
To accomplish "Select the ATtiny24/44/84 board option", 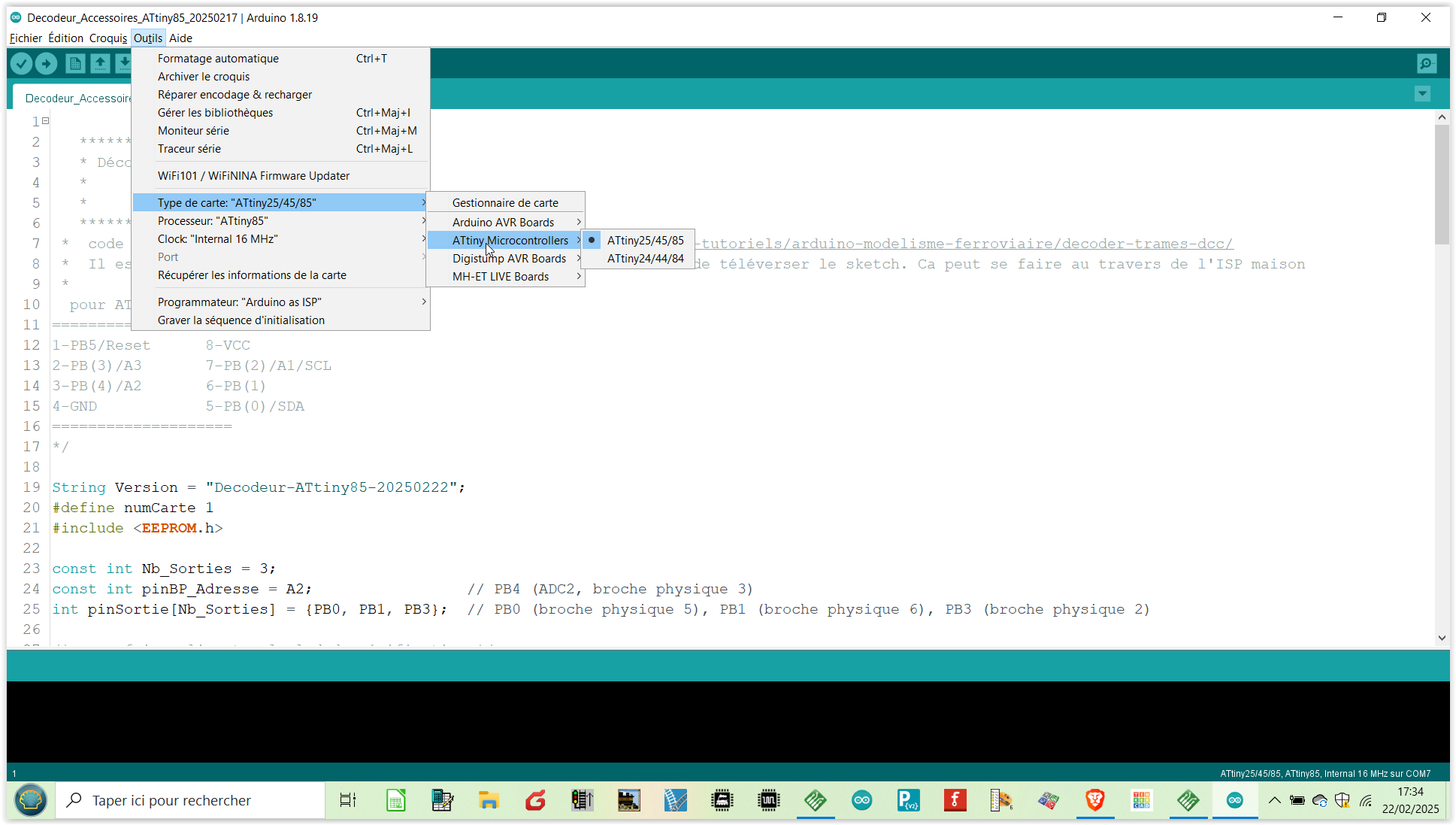I will 638,259.
